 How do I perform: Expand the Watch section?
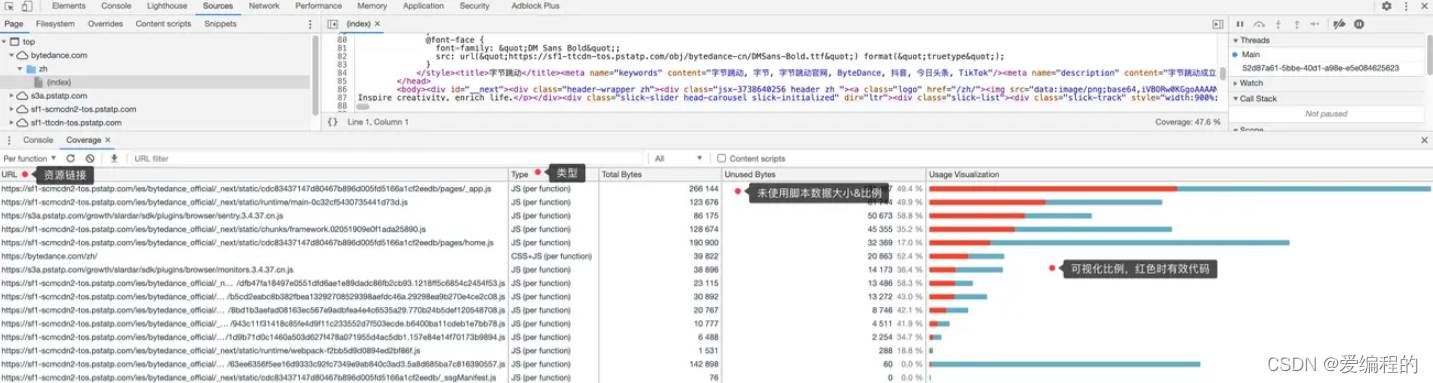tap(1236, 83)
